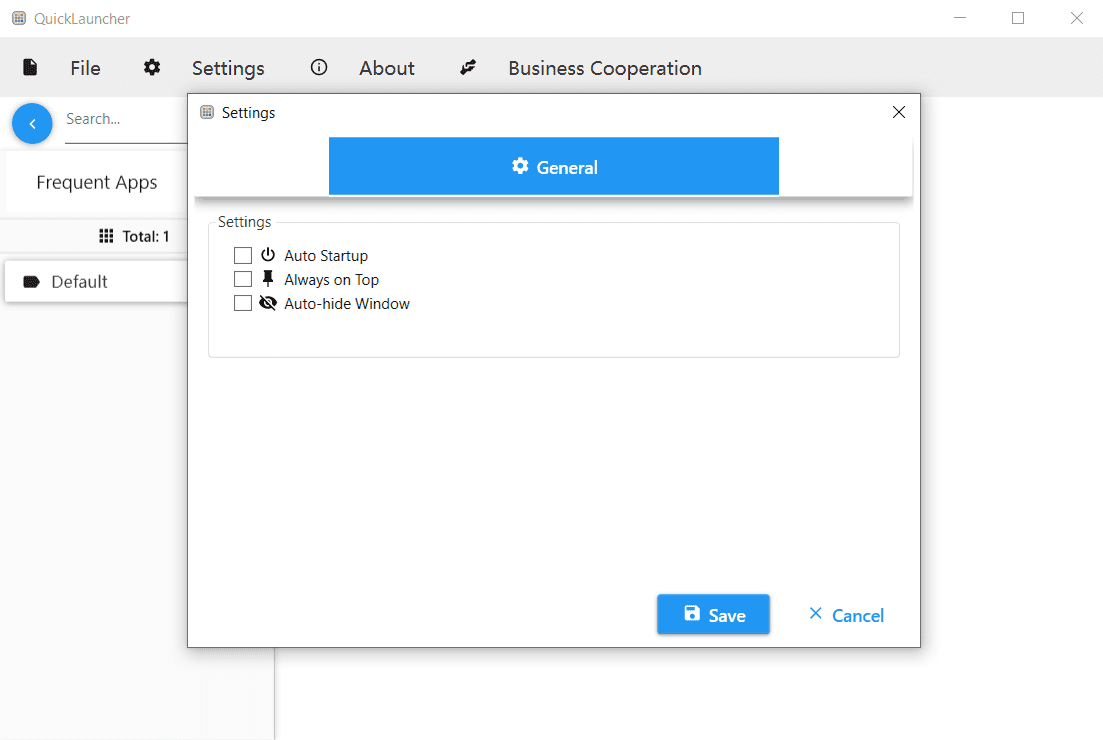Viewport: 1103px width, 740px height.
Task: Enable the Auto Startup checkbox
Action: 243,256
